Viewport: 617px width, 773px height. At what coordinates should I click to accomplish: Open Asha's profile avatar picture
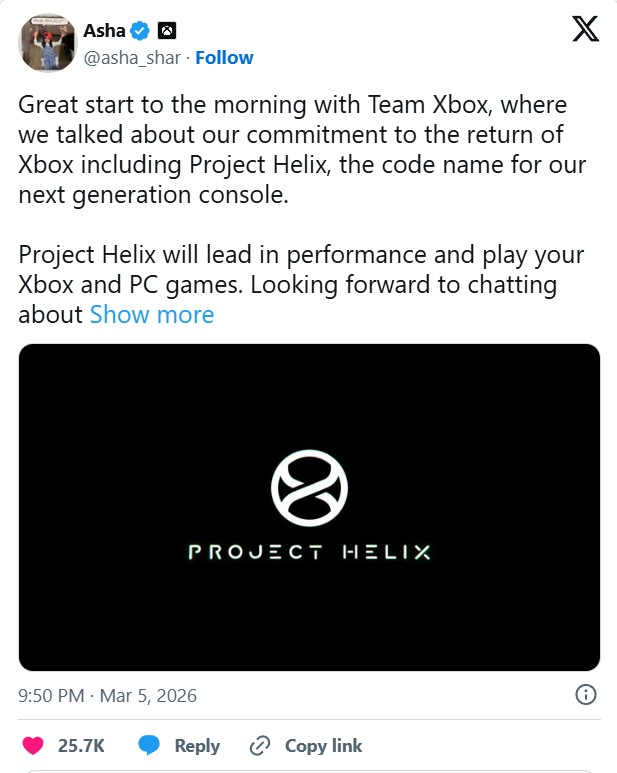(x=46, y=43)
